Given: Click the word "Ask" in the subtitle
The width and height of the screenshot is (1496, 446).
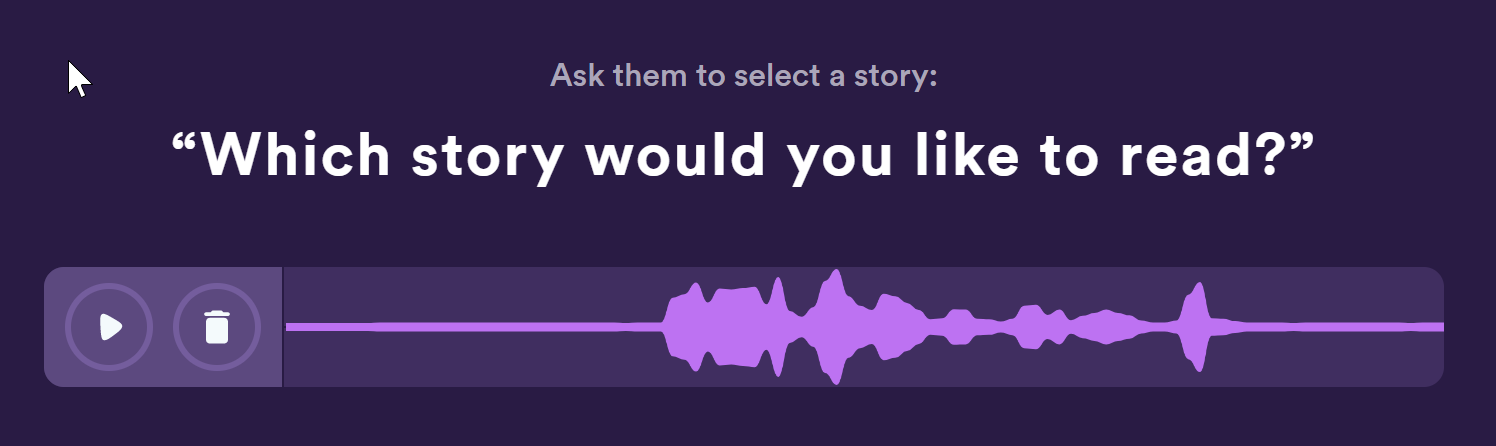Looking at the screenshot, I should (x=575, y=75).
